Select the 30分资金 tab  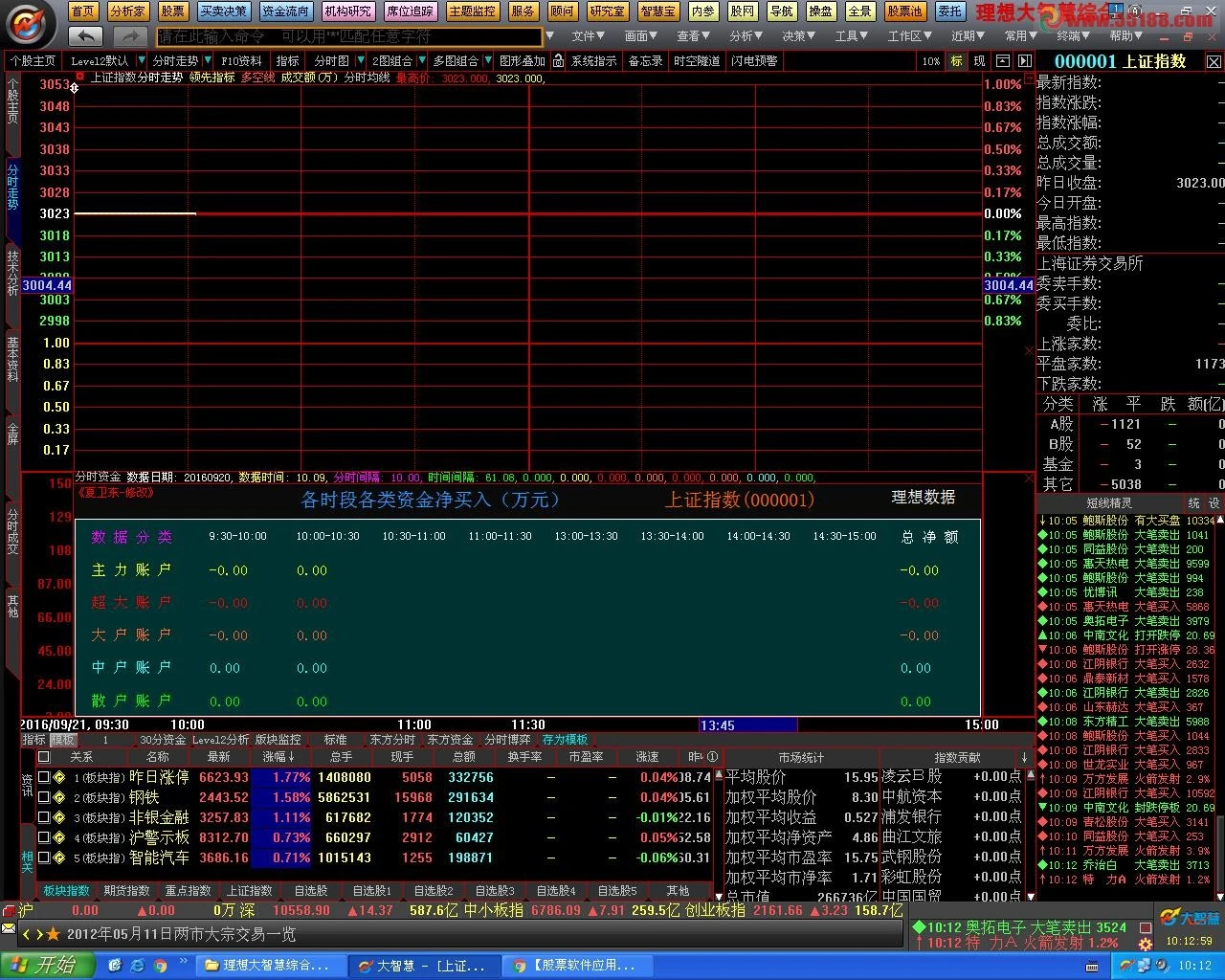coord(162,740)
